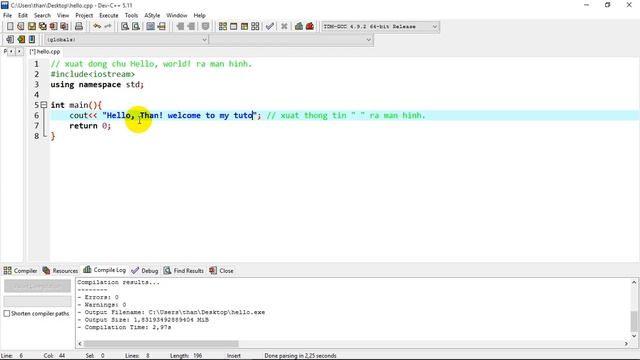
Task: Compile the program using the Compile icon
Action: pyautogui.click(x=223, y=27)
